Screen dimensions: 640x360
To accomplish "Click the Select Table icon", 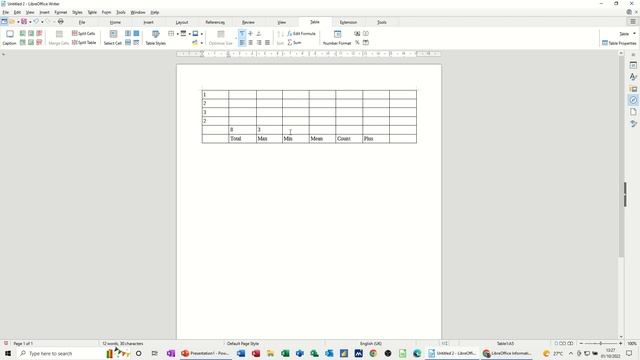I will pyautogui.click(x=136, y=33).
